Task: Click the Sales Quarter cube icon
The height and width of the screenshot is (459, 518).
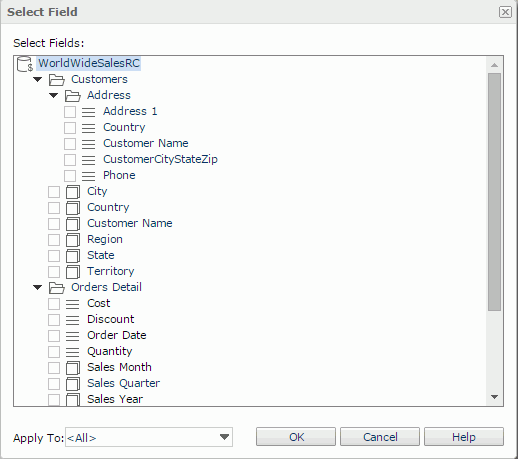Action: [x=73, y=384]
